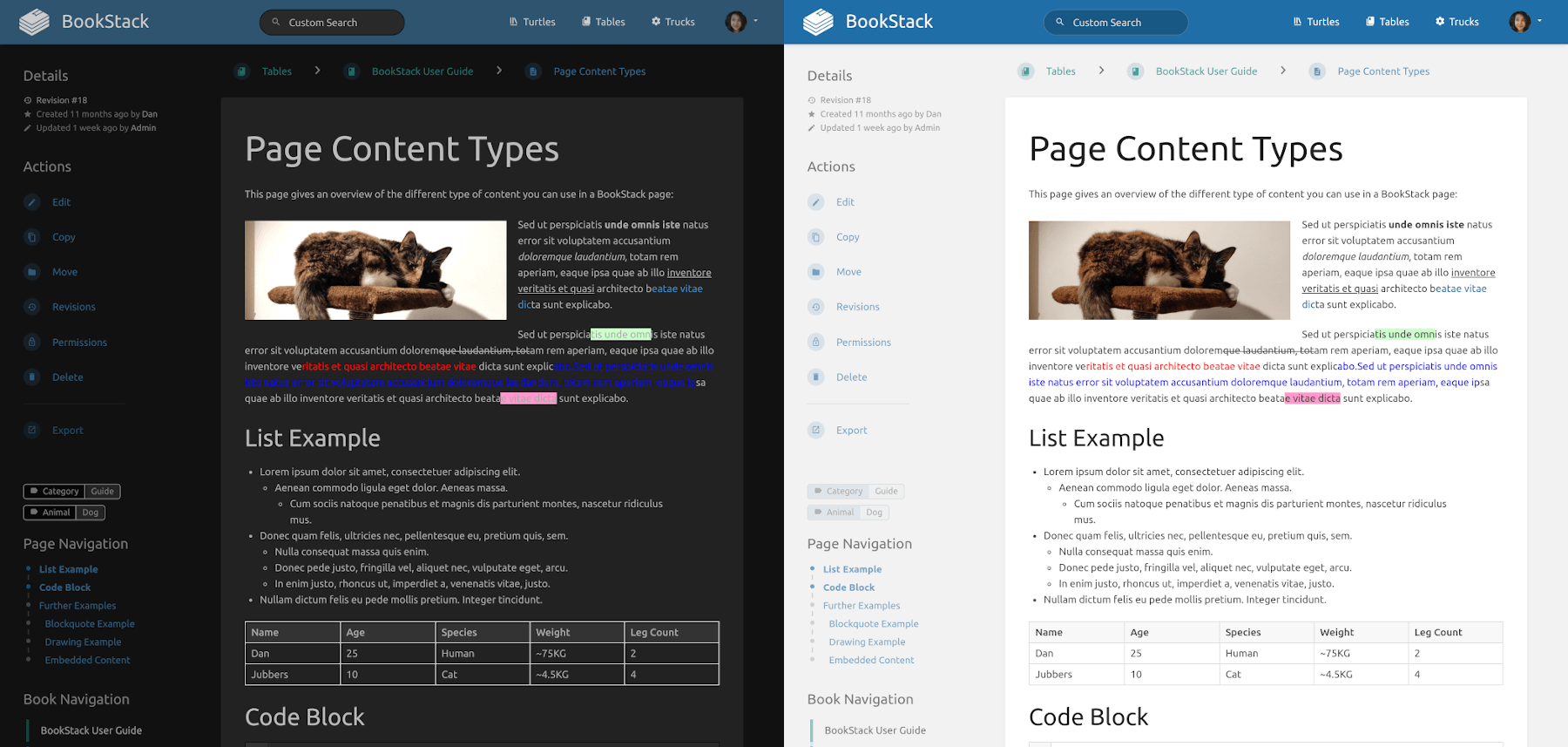This screenshot has height=747, width=1568.
Task: Expand breadcrumb chevron after Tables in dark pane
Action: pos(317,71)
